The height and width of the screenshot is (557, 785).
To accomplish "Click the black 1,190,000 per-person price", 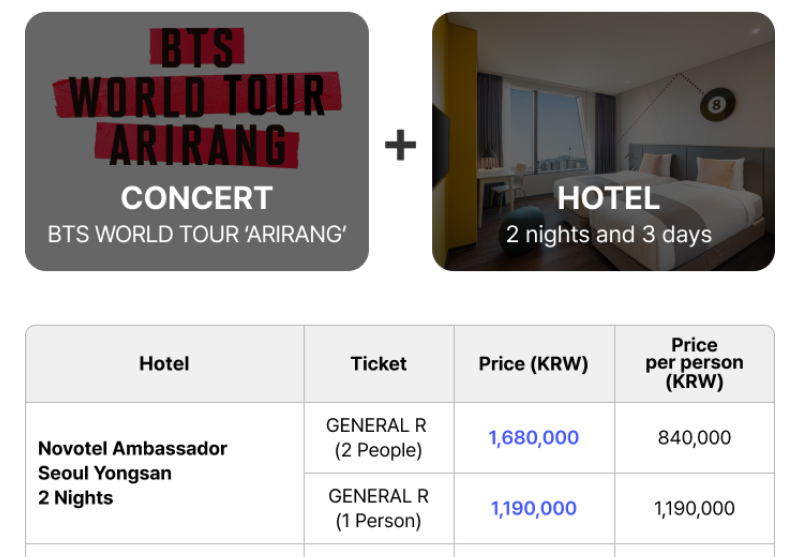I will [694, 508].
